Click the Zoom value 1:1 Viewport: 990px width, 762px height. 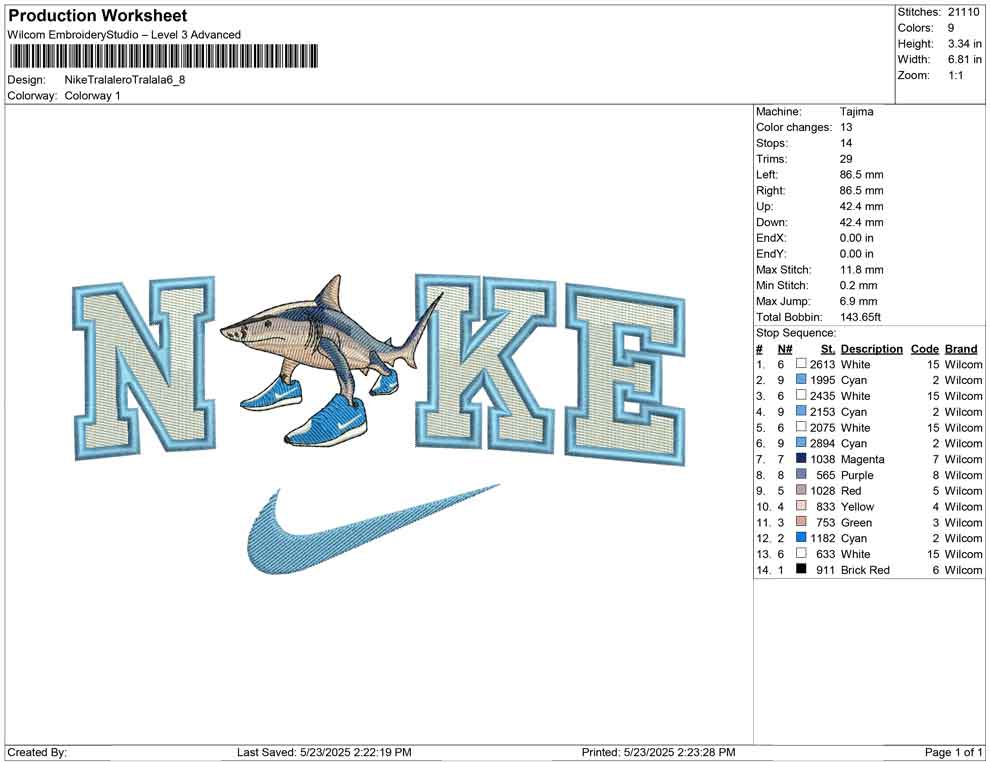955,75
